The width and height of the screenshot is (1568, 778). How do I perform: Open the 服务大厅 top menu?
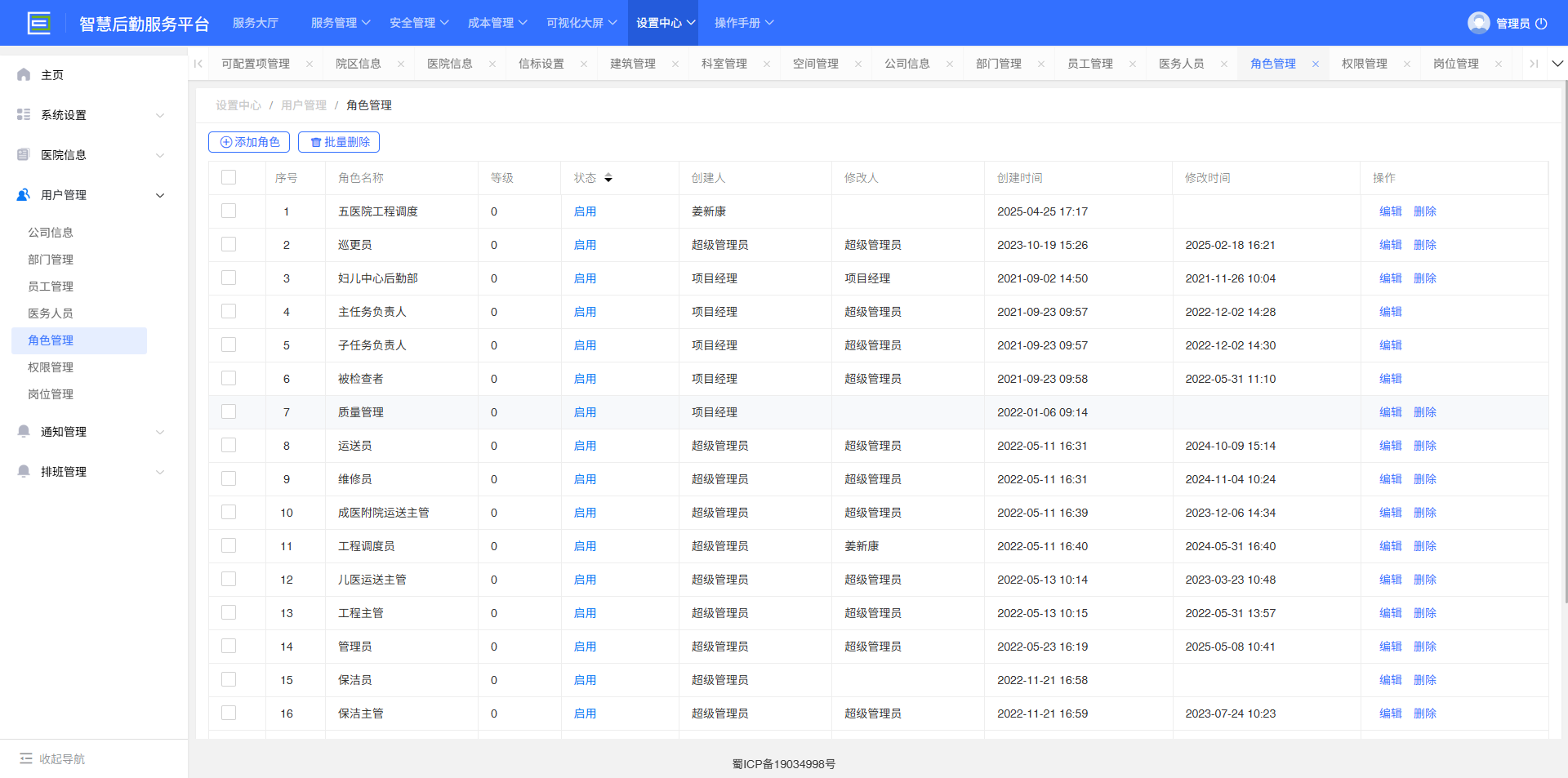(x=256, y=23)
